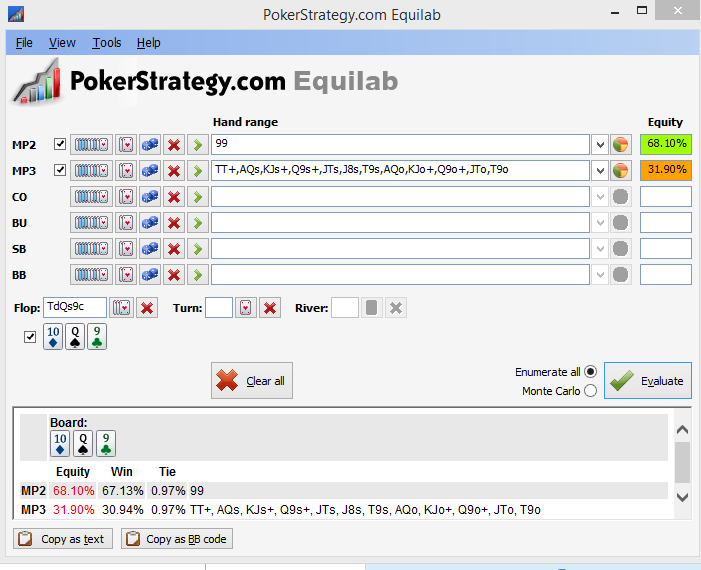Click MP2 hand range text field
This screenshot has height=570, width=701.
click(400, 144)
